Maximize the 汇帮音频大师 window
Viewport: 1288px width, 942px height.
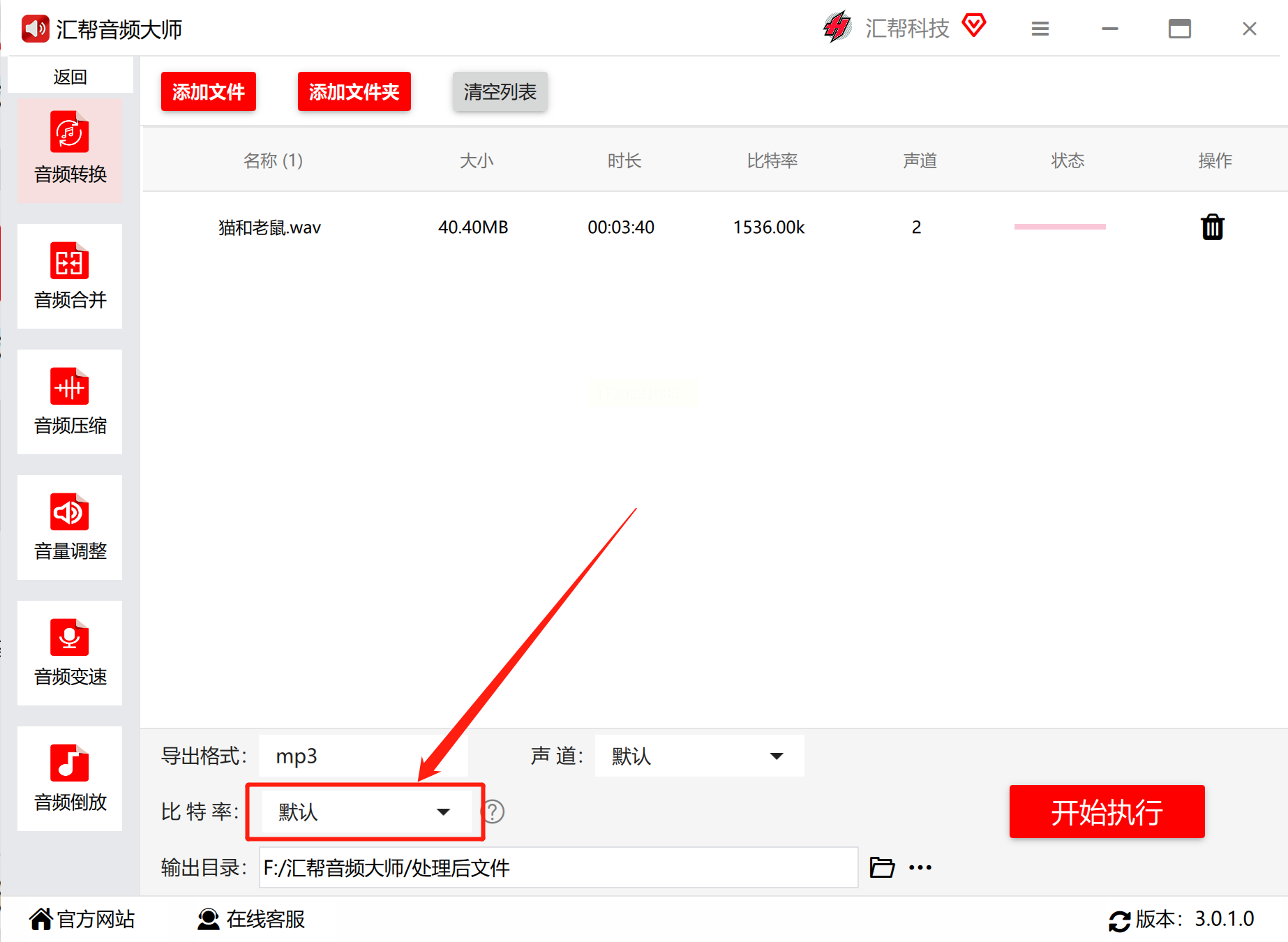click(1180, 29)
